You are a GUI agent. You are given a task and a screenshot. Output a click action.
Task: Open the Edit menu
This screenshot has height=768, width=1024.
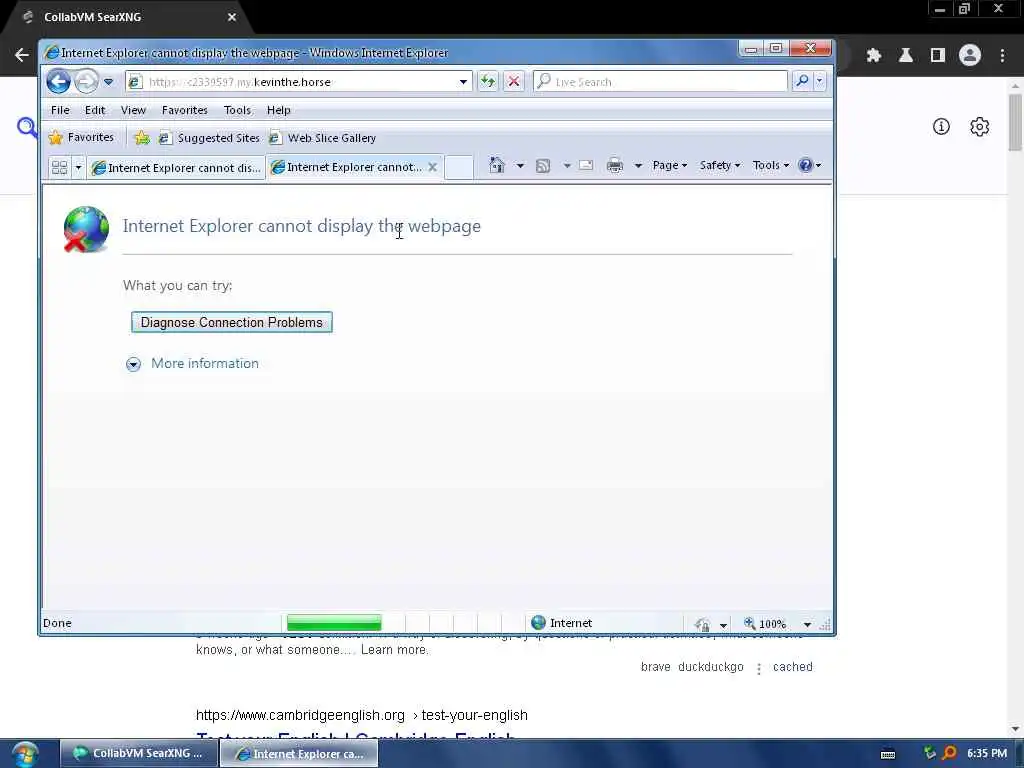tap(95, 110)
